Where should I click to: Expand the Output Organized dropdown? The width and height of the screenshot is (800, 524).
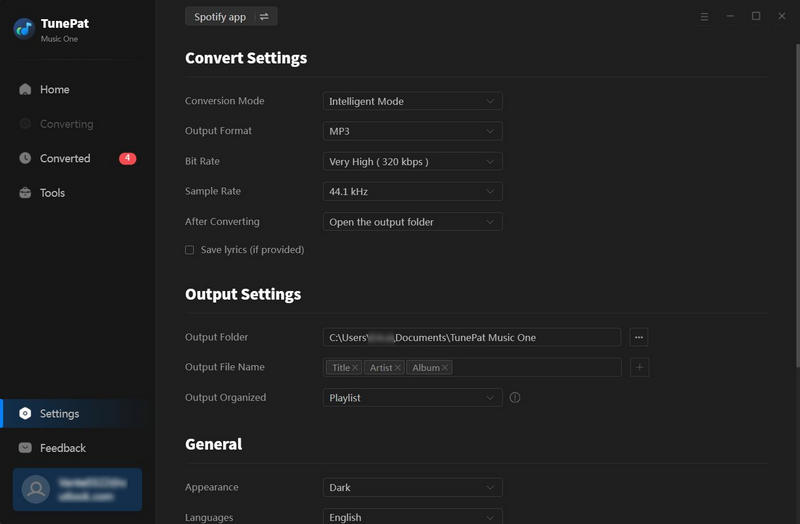[x=412, y=397]
